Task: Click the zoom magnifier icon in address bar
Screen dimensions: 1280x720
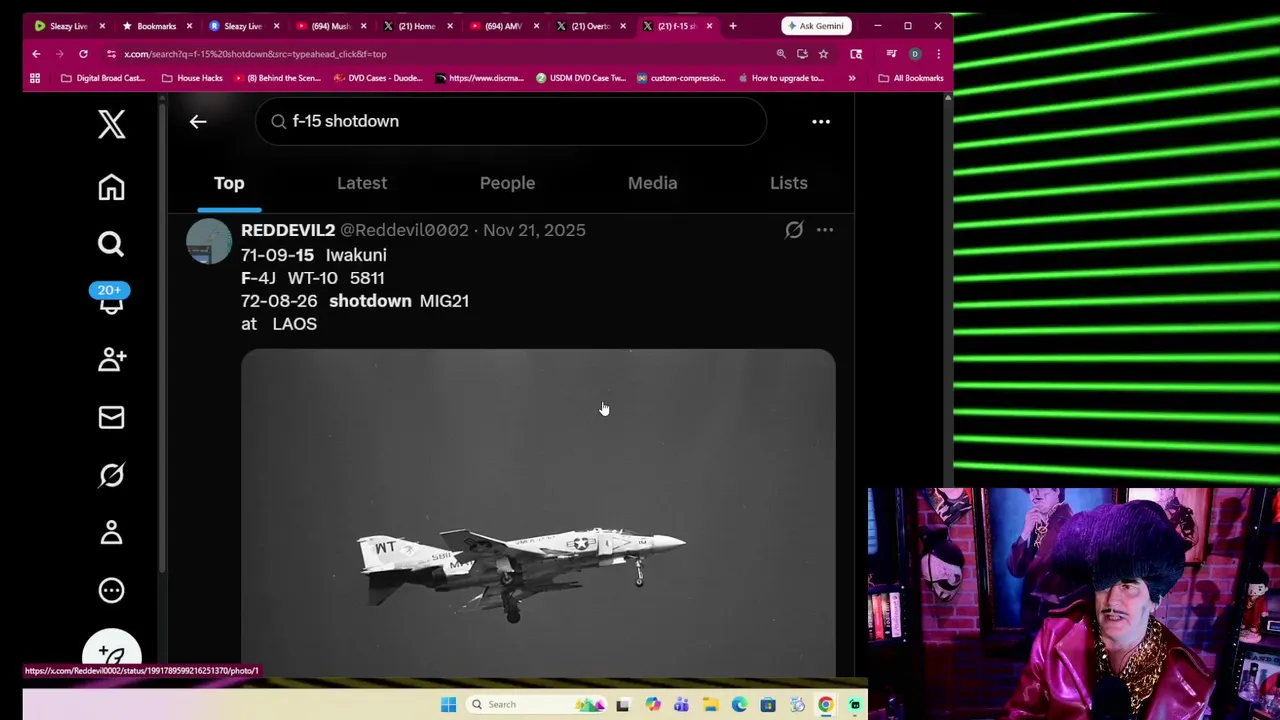Action: click(x=781, y=54)
